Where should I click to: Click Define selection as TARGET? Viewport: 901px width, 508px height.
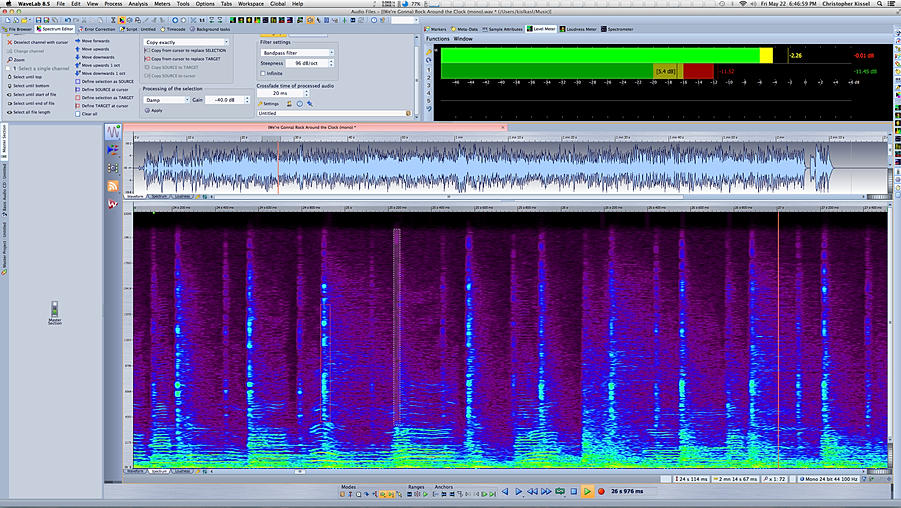[x=104, y=98]
